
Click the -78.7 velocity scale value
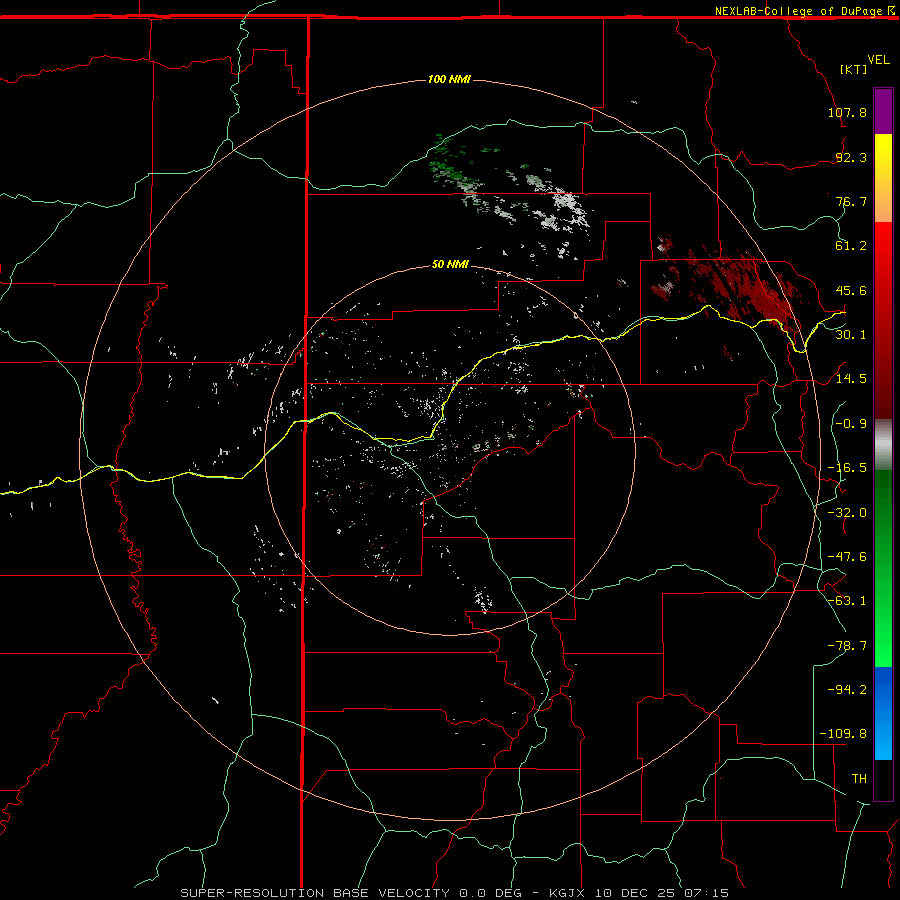point(847,646)
